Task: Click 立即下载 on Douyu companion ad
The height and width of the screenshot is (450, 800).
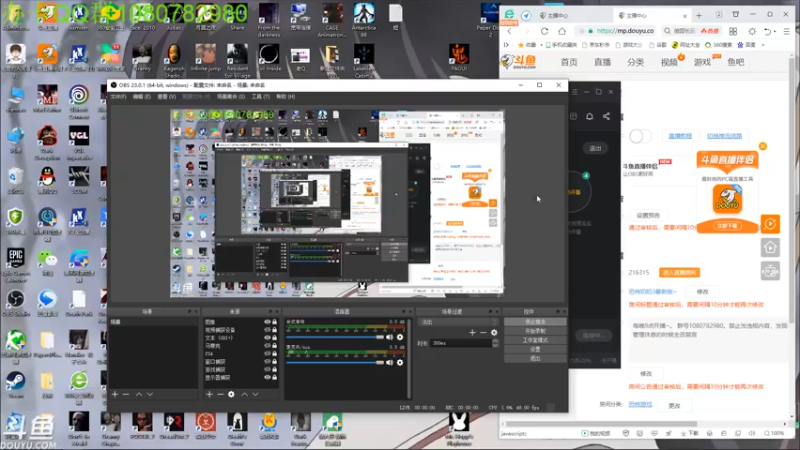Action: 727,226
